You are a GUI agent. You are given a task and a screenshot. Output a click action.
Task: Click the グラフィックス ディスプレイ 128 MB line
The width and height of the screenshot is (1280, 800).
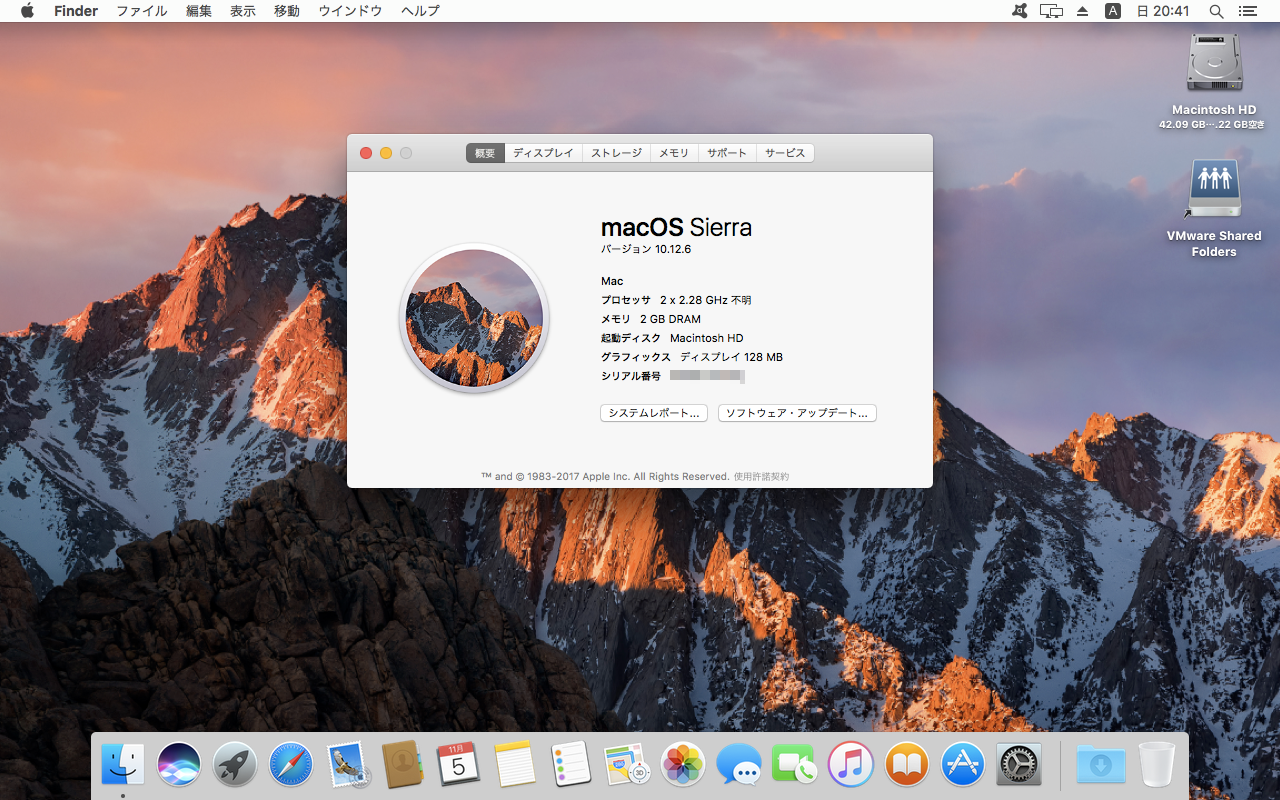[x=692, y=357]
